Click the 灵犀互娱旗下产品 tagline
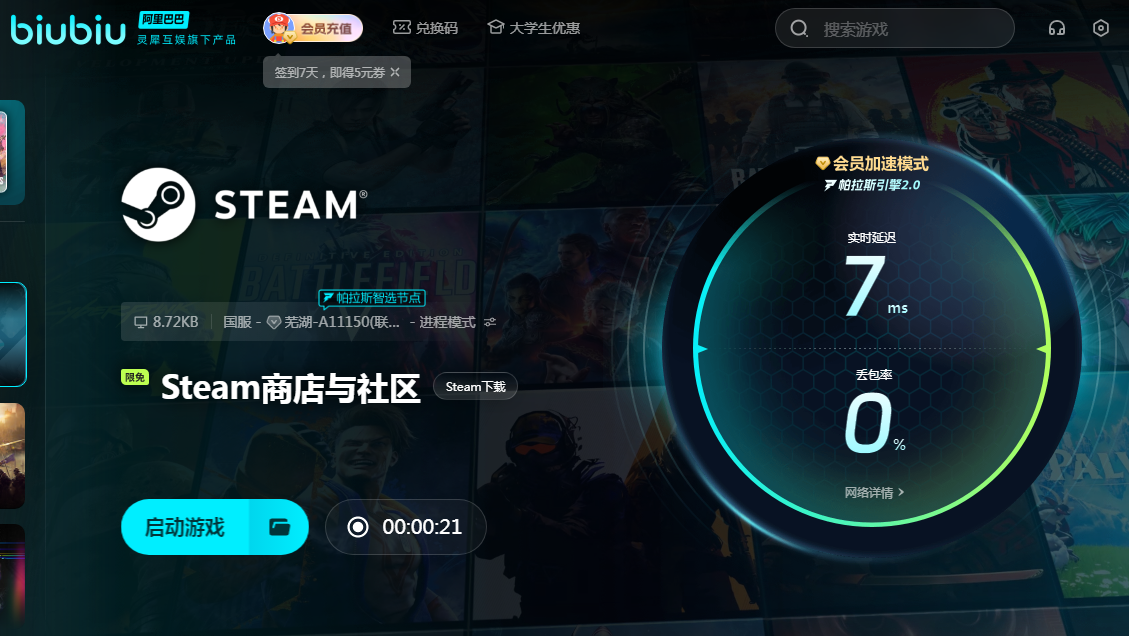This screenshot has height=636, width=1129. click(x=186, y=40)
